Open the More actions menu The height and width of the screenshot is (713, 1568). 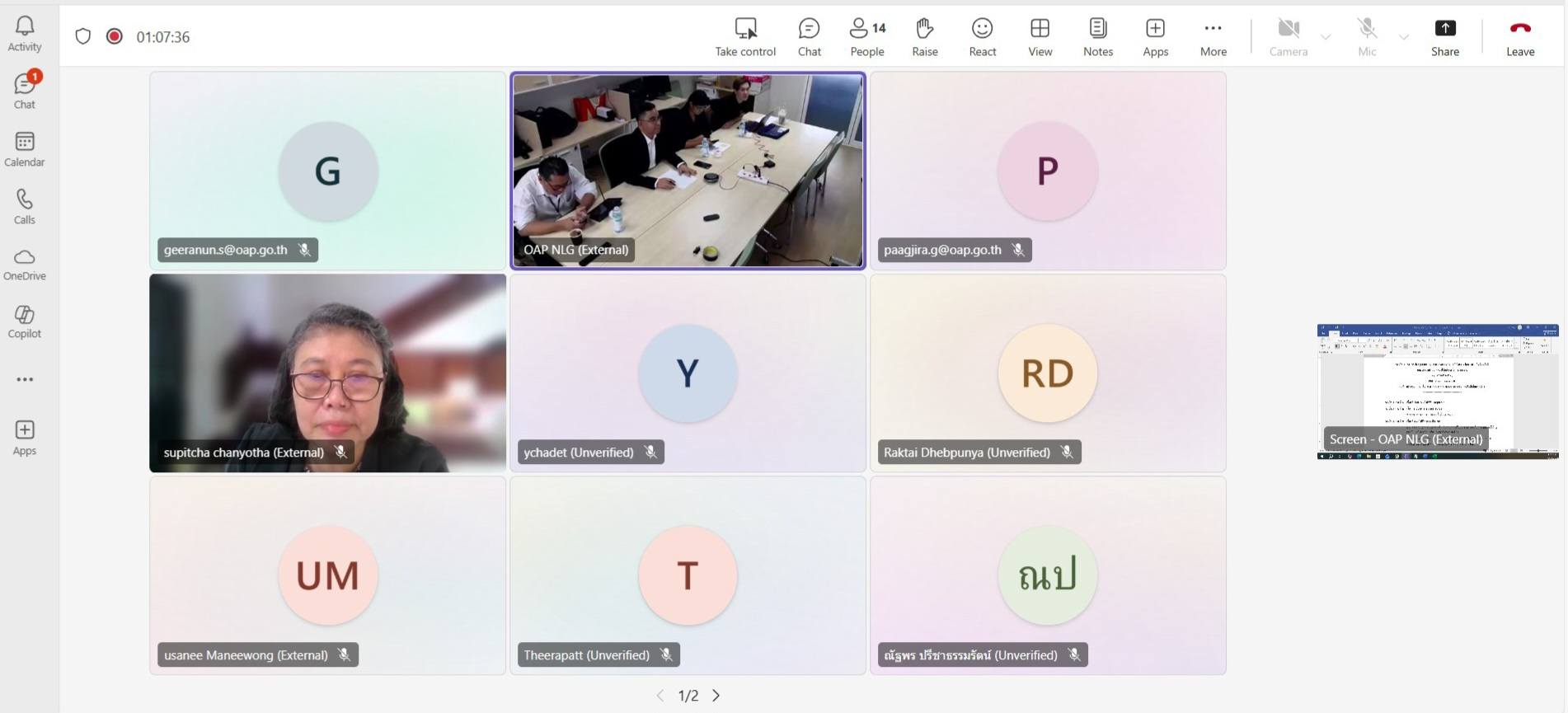point(1213,37)
